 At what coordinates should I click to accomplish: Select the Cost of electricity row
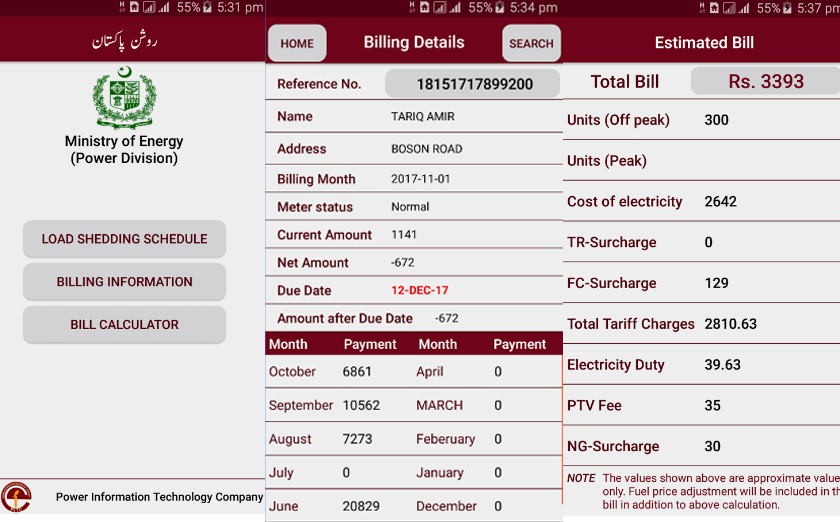[700, 202]
